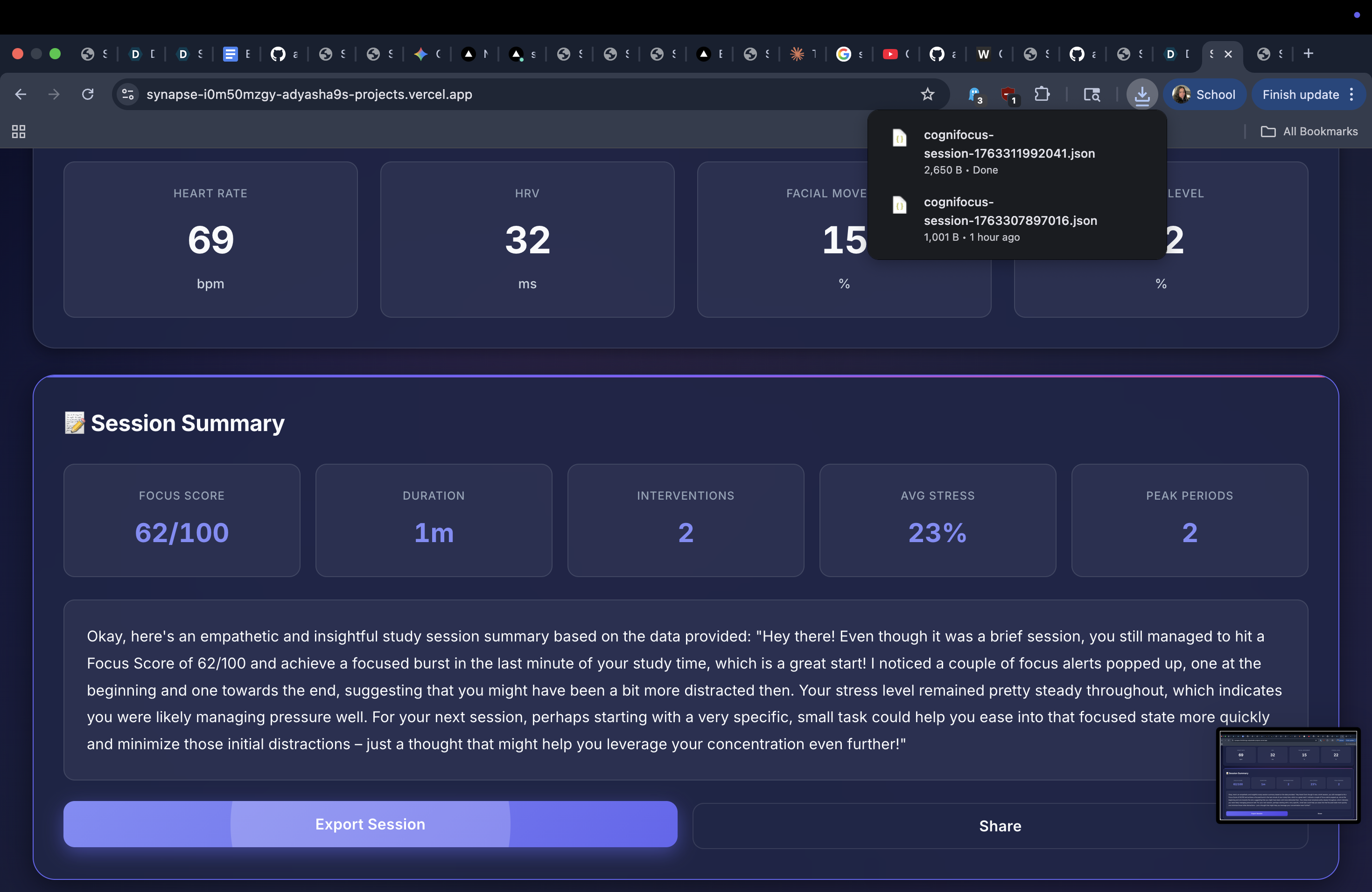
Task: Open the new tab plus button
Action: click(1308, 54)
